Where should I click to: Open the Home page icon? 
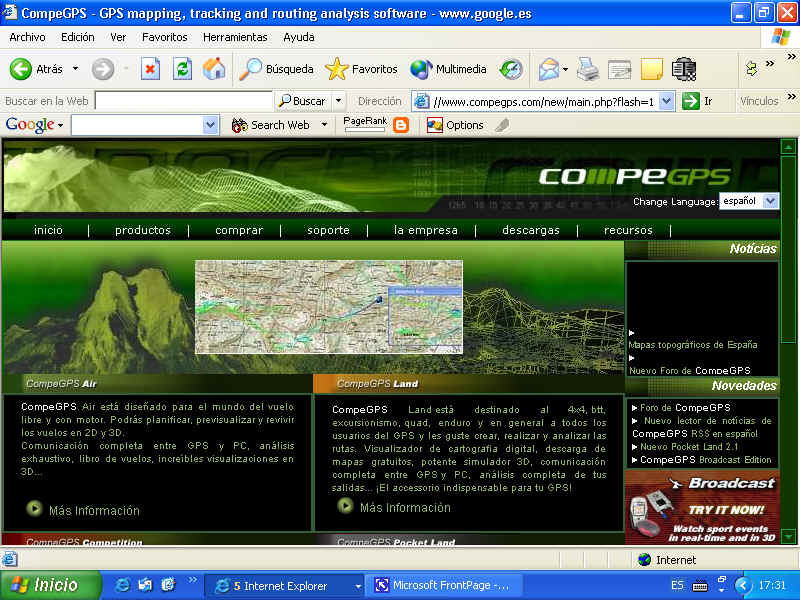pos(214,69)
